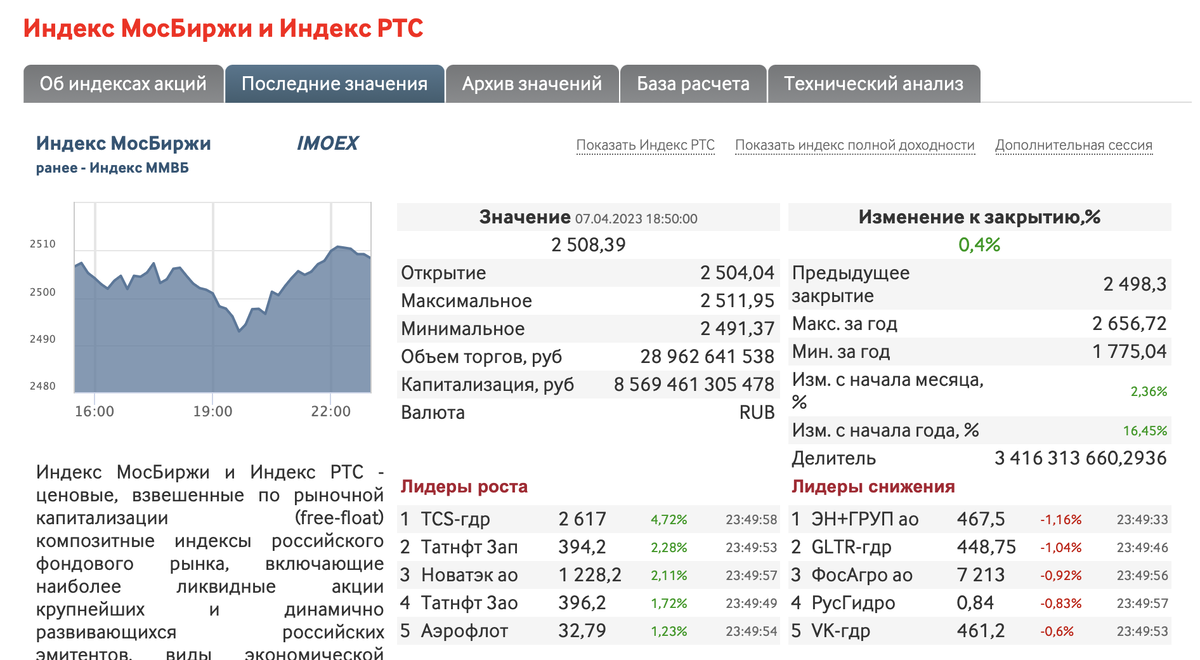Click month-to-date change 2,36%
Screen dimensions: 1200x660
coord(1149,392)
